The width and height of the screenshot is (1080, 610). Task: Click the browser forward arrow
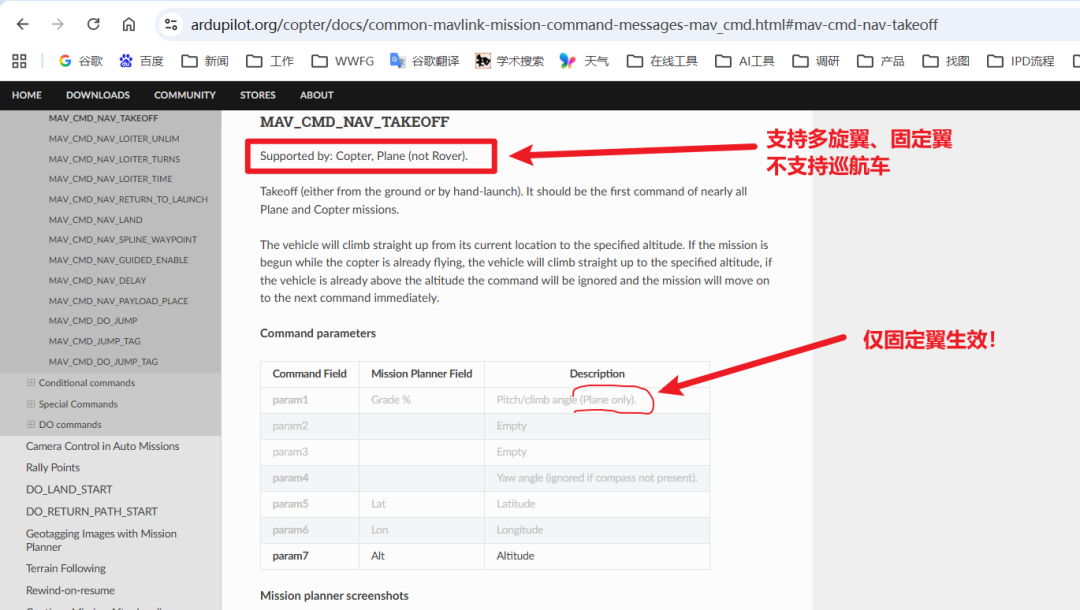point(58,24)
